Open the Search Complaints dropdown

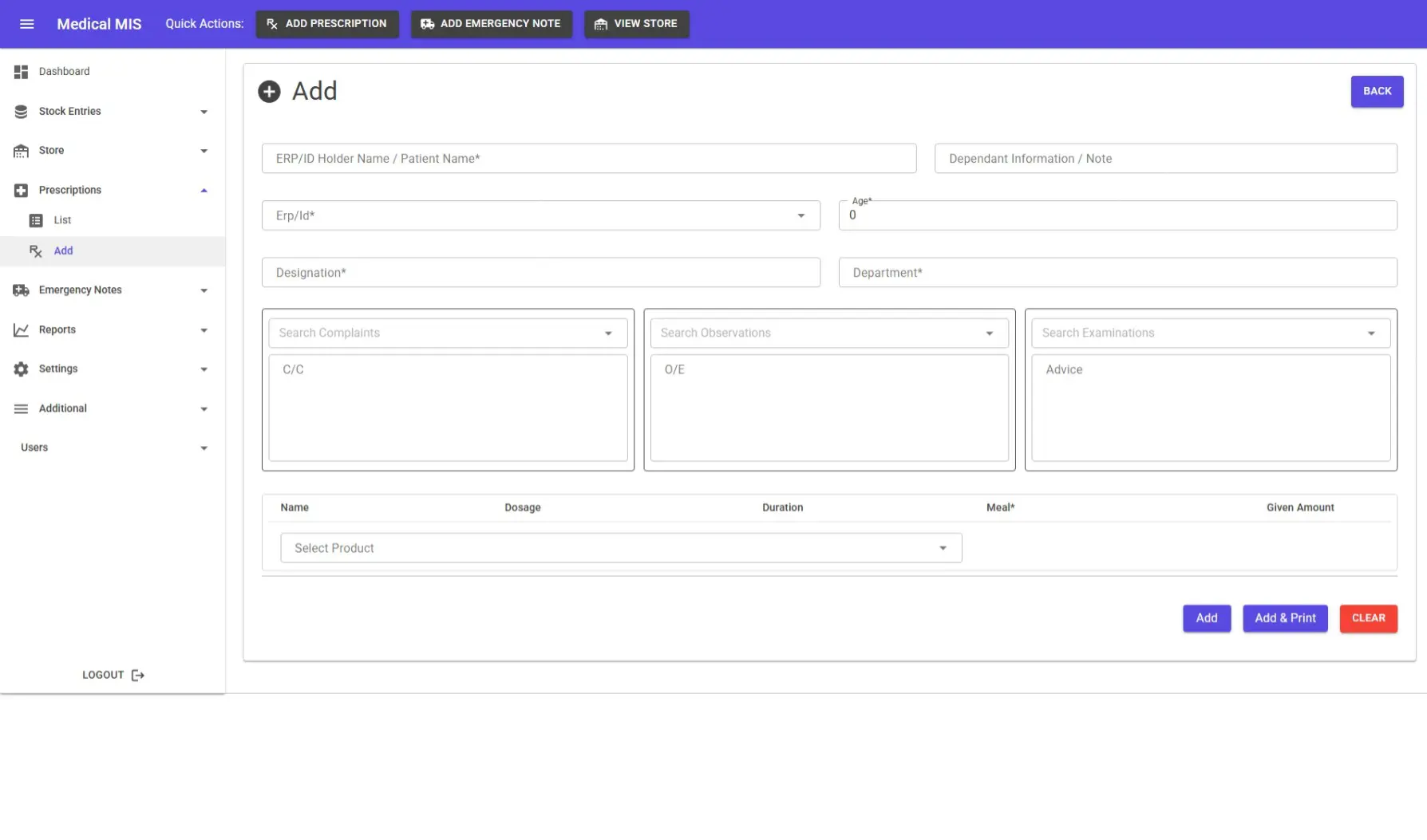point(608,333)
